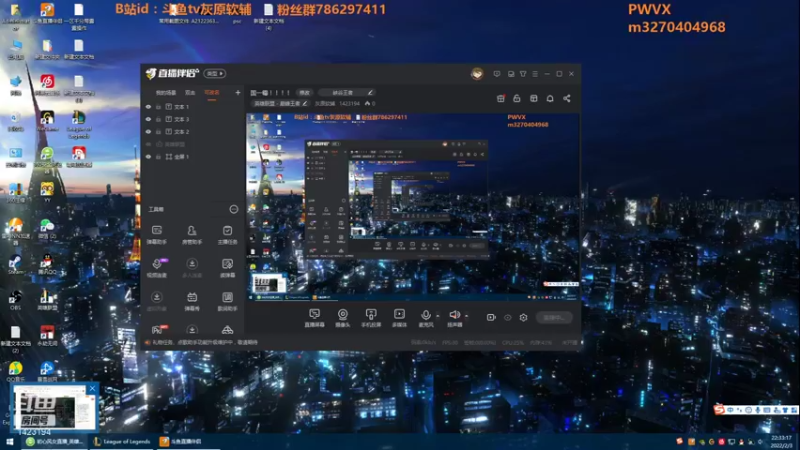Image resolution: width=800 pixels, height=450 pixels.
Task: Hide the 文本 3 source layer
Action: pyautogui.click(x=148, y=119)
